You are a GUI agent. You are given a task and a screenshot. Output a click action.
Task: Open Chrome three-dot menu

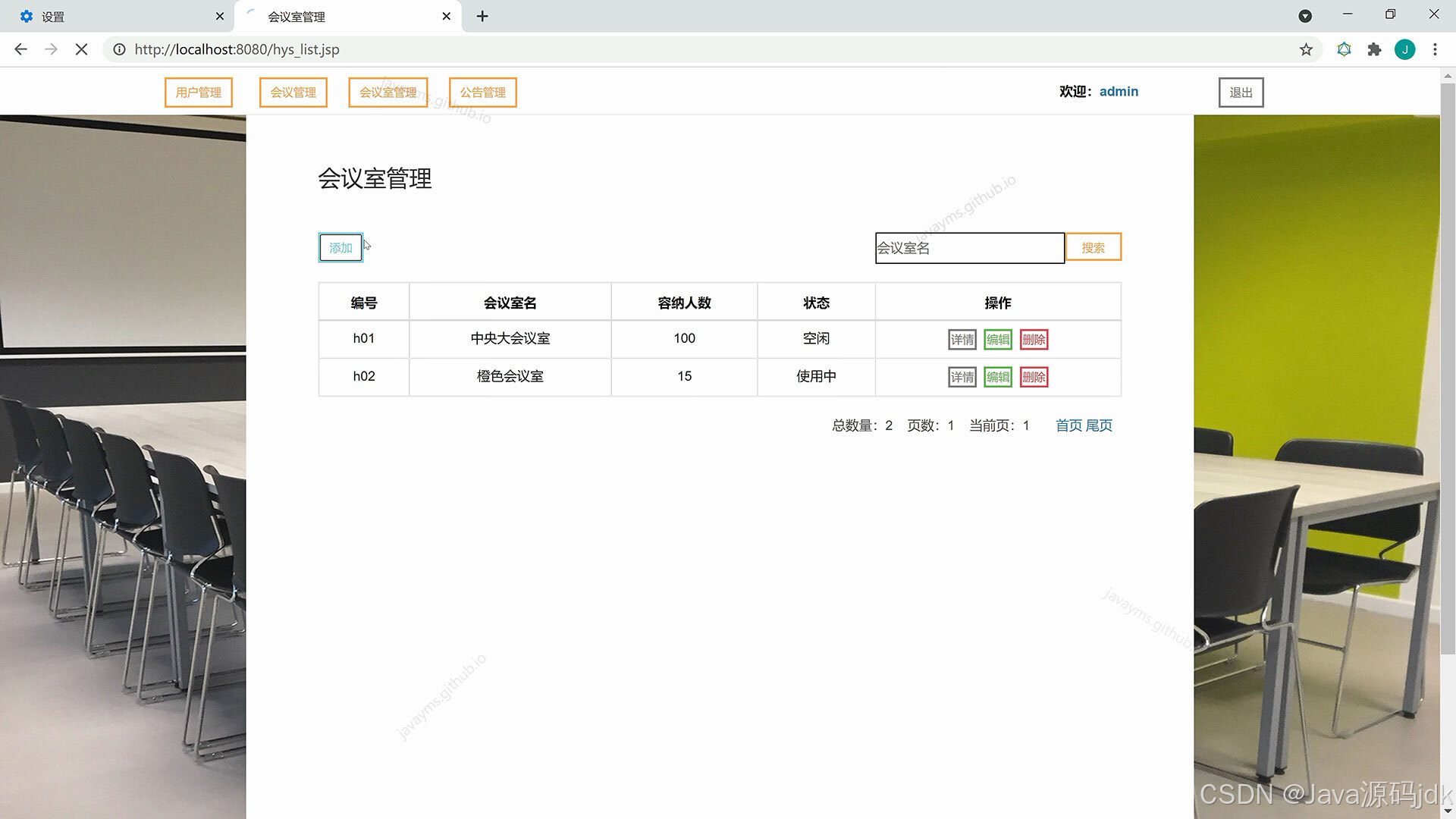point(1435,49)
